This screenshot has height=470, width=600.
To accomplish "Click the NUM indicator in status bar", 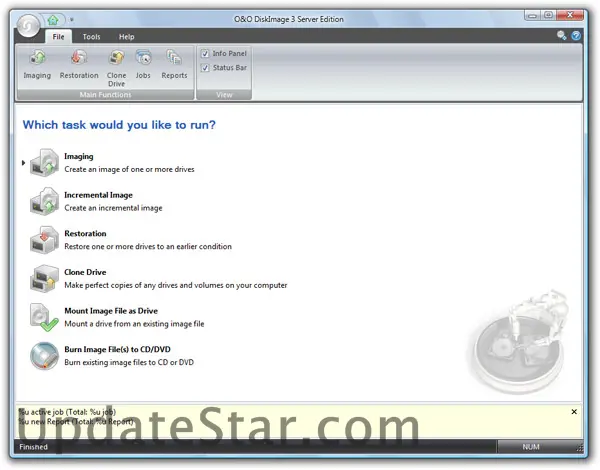I will [x=531, y=447].
